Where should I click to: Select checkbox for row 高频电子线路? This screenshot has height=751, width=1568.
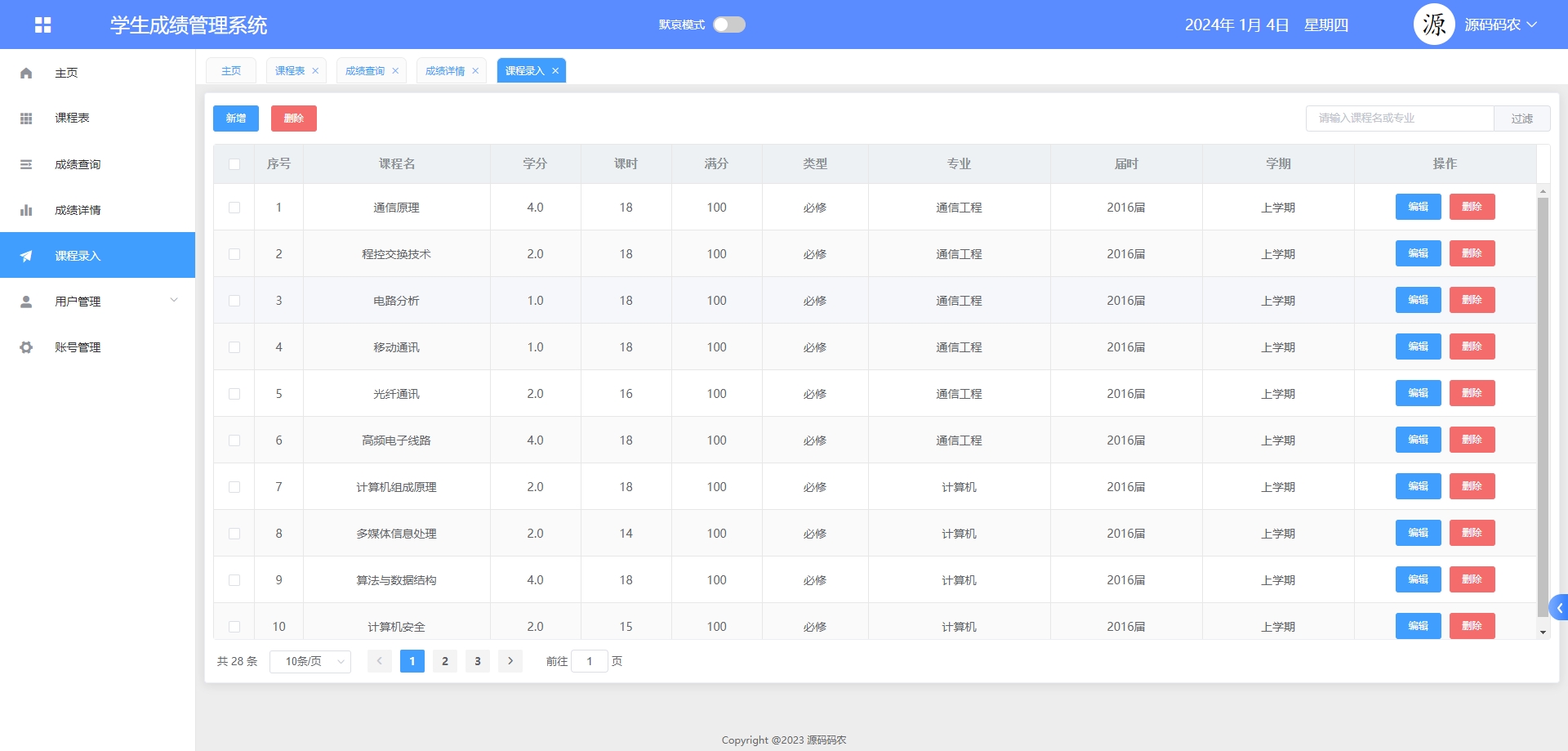click(234, 440)
